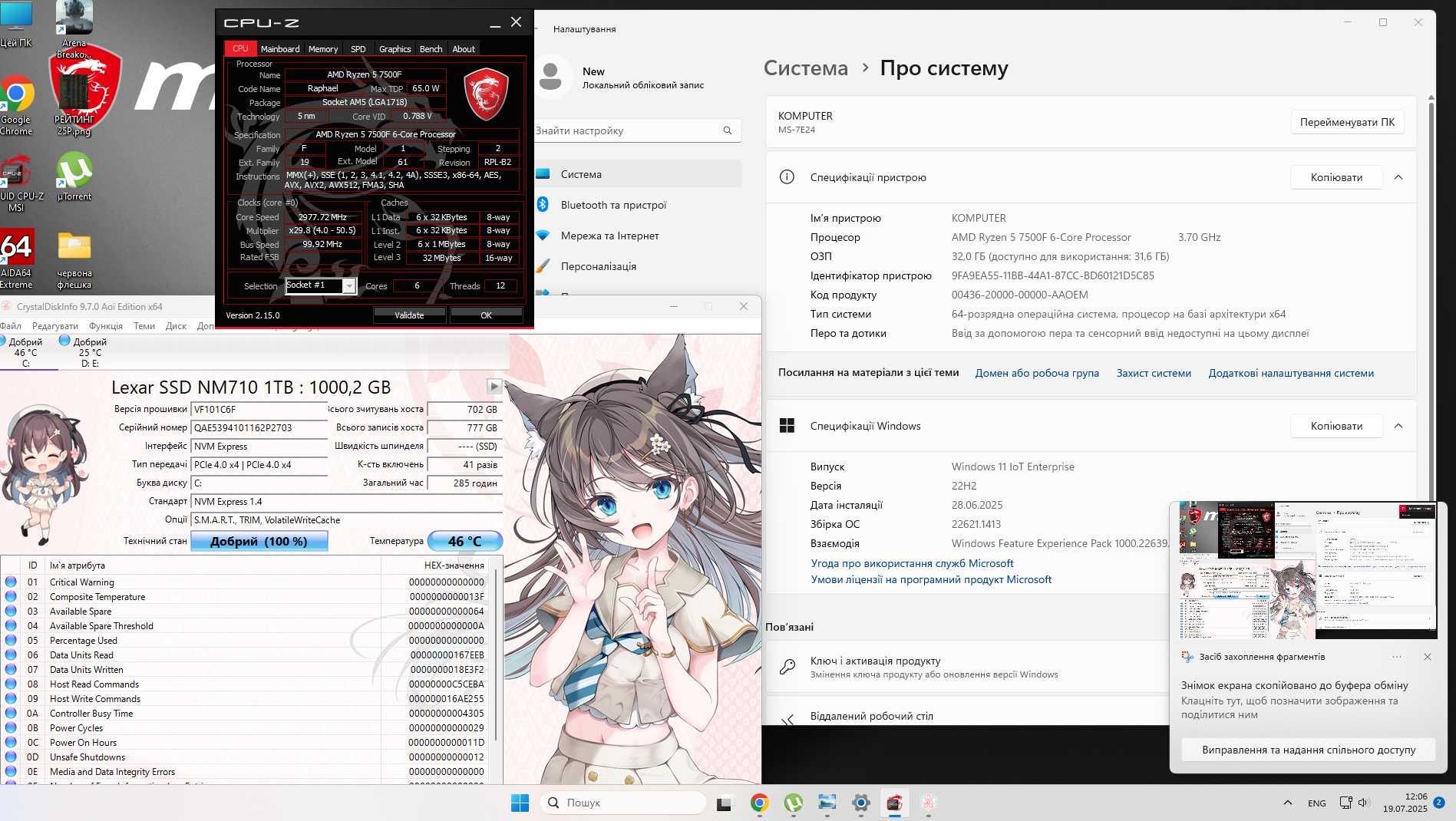This screenshot has width=1456, height=821.
Task: Show hidden system tray icons
Action: point(1287,803)
